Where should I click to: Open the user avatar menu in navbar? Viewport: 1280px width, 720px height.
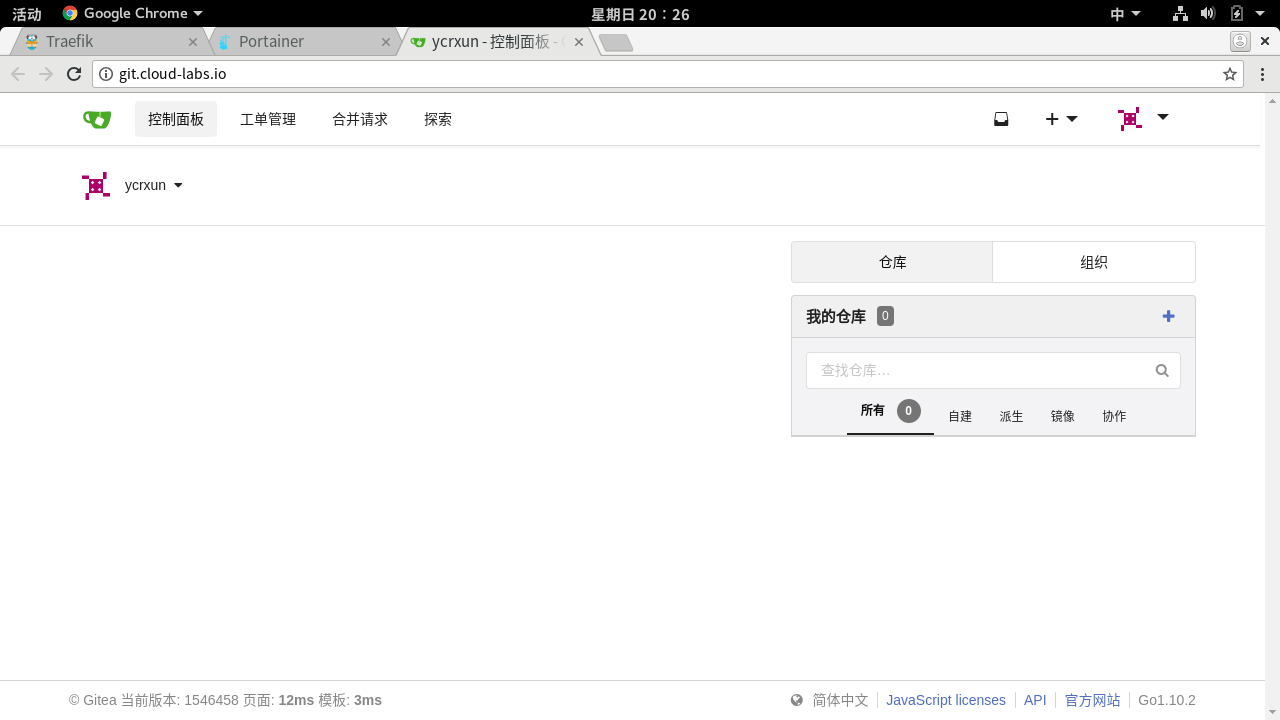[1143, 119]
